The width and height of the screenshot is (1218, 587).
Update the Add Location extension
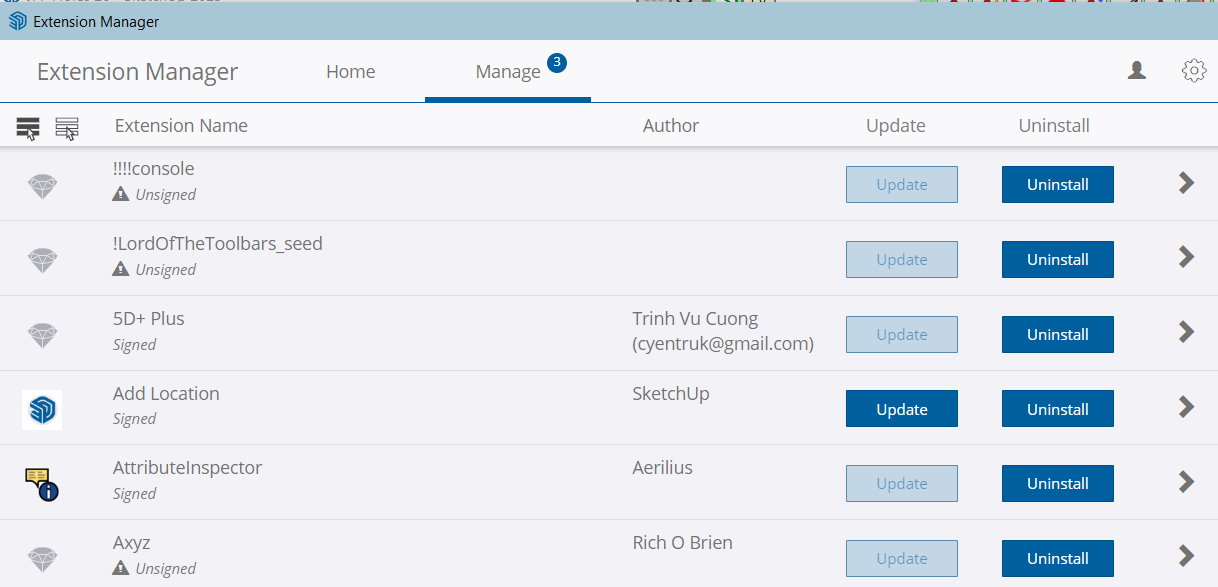(901, 409)
